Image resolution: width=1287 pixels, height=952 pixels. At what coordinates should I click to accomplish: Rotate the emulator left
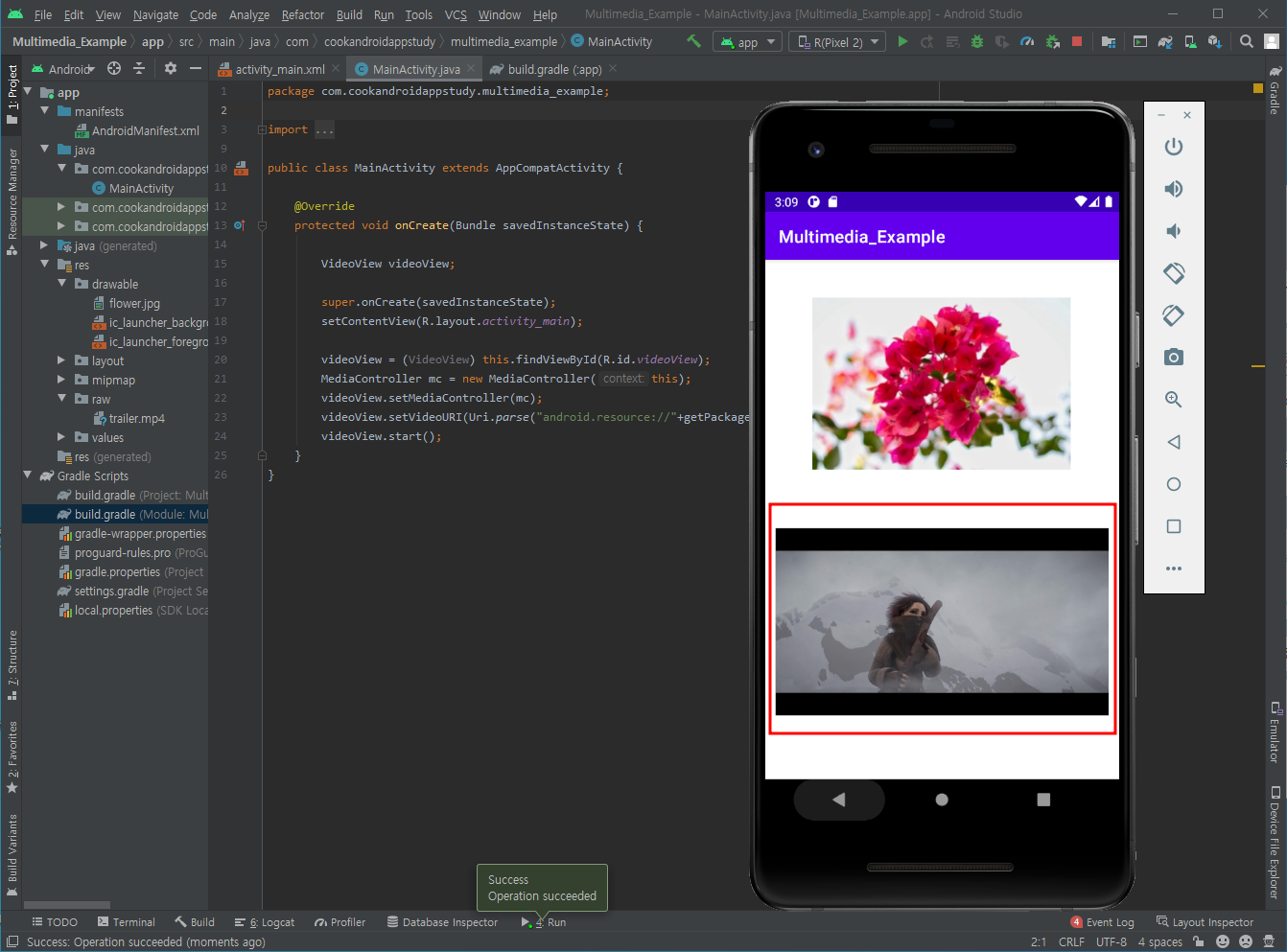(x=1174, y=273)
